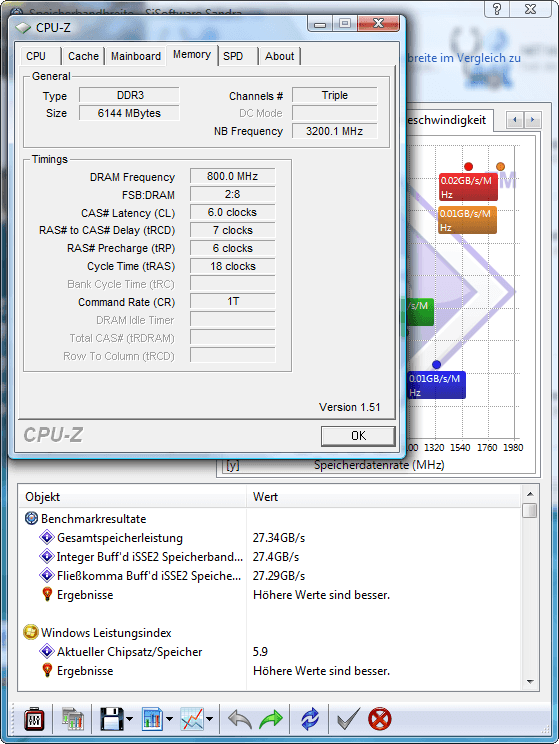Click the options sliders icon in toolbar
Viewport: 559px width, 744px height.
[34, 719]
